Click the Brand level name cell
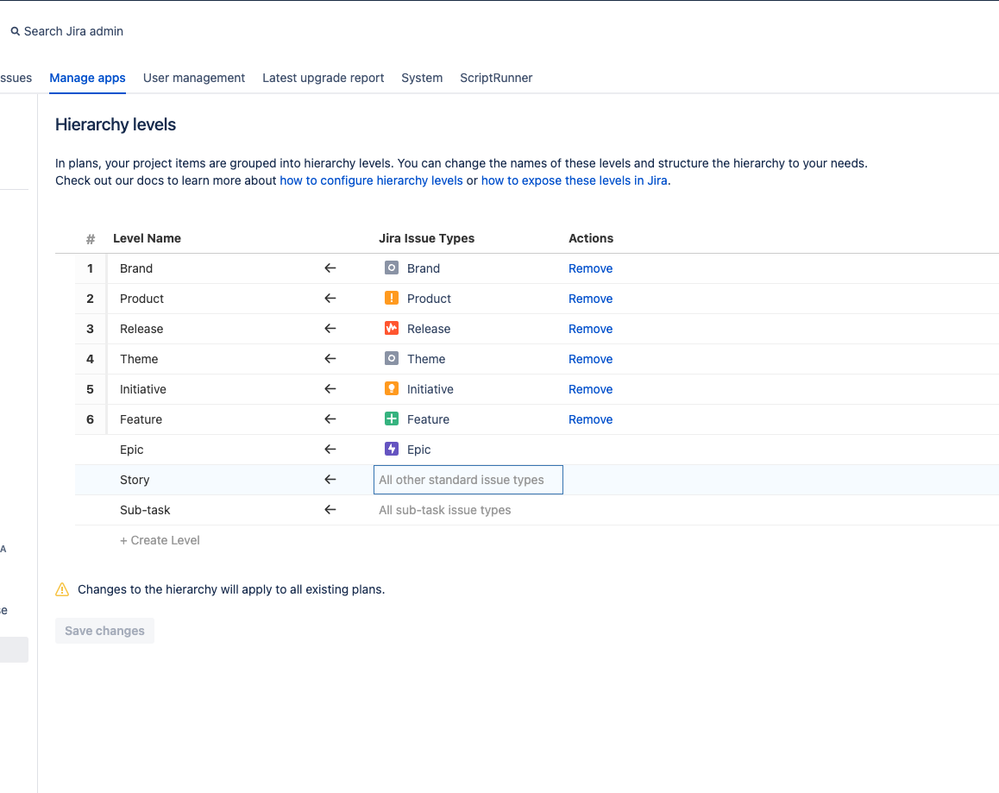The image size is (999, 793). 136,268
